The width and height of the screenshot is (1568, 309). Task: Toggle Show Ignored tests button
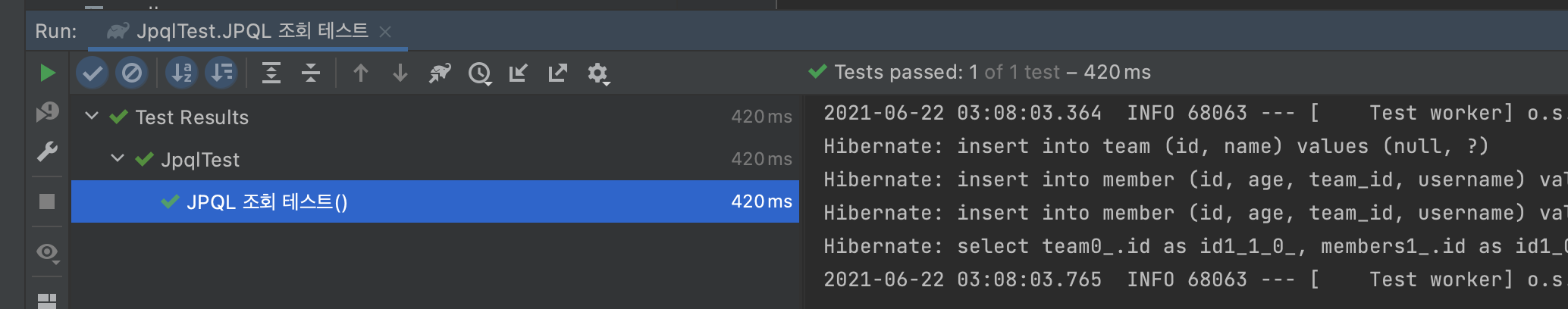(132, 73)
